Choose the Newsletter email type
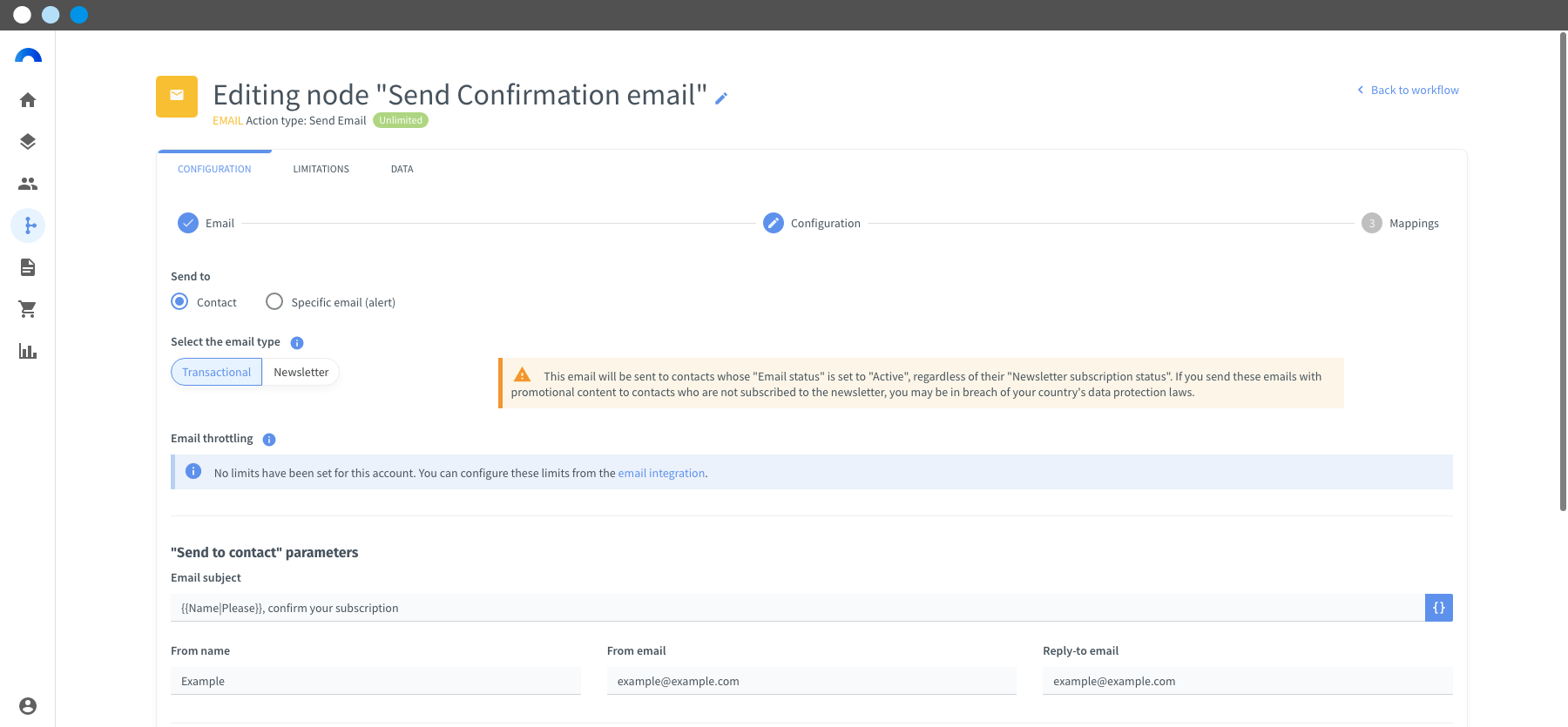Screen dimensions: 1568x727 [301, 372]
